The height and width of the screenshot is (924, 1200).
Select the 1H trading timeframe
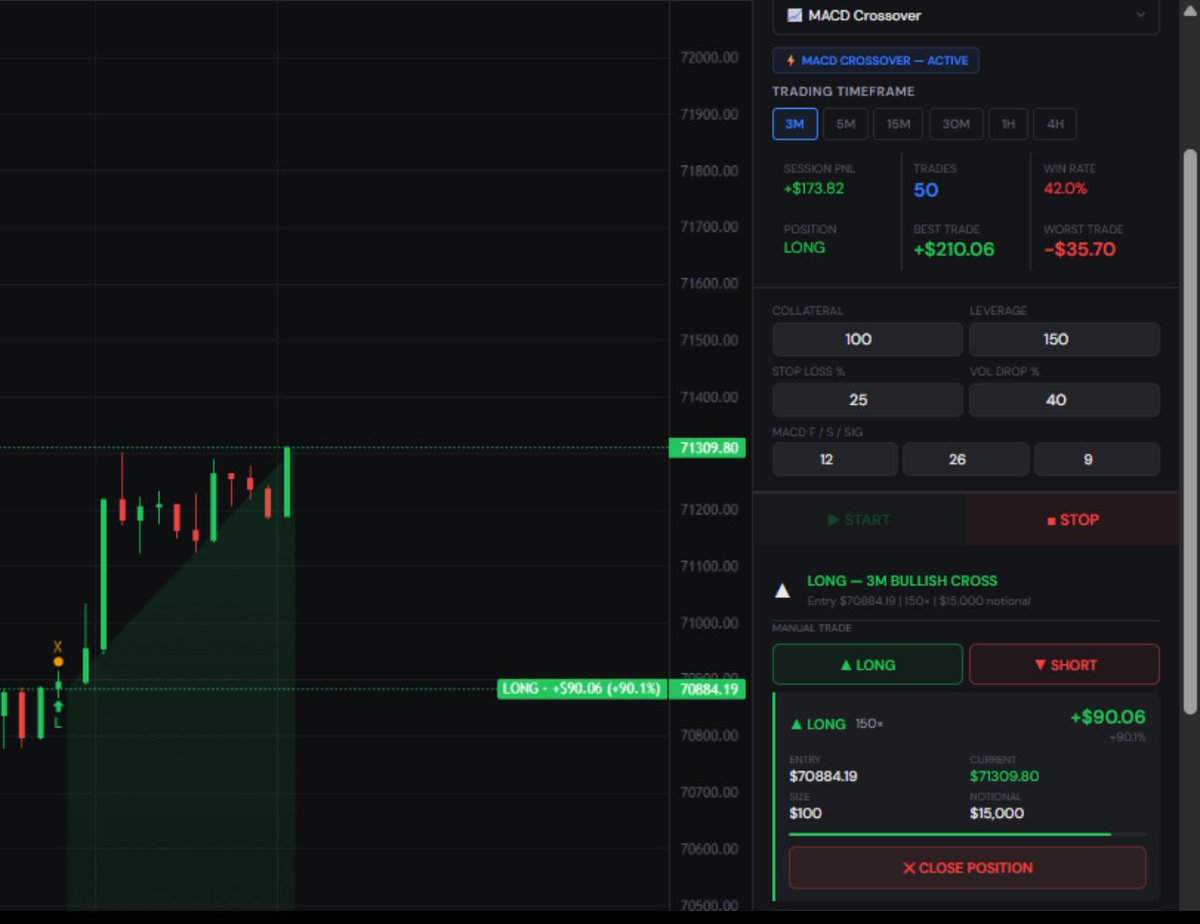click(1008, 124)
